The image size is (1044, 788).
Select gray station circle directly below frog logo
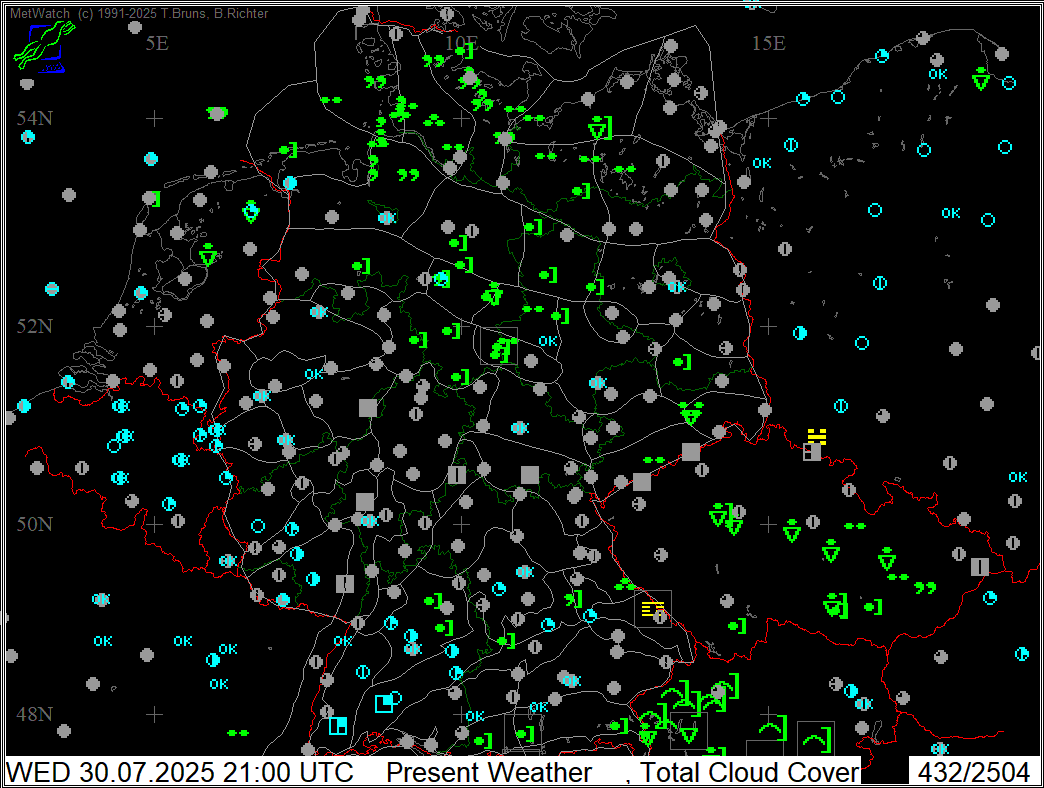tap(27, 84)
